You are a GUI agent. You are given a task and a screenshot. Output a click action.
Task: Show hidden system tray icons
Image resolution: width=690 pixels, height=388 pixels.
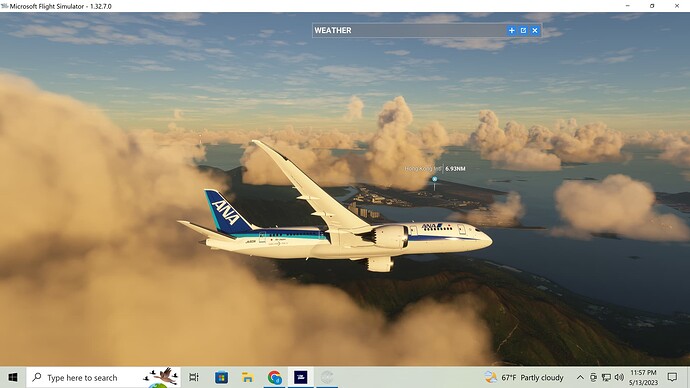(x=580, y=377)
